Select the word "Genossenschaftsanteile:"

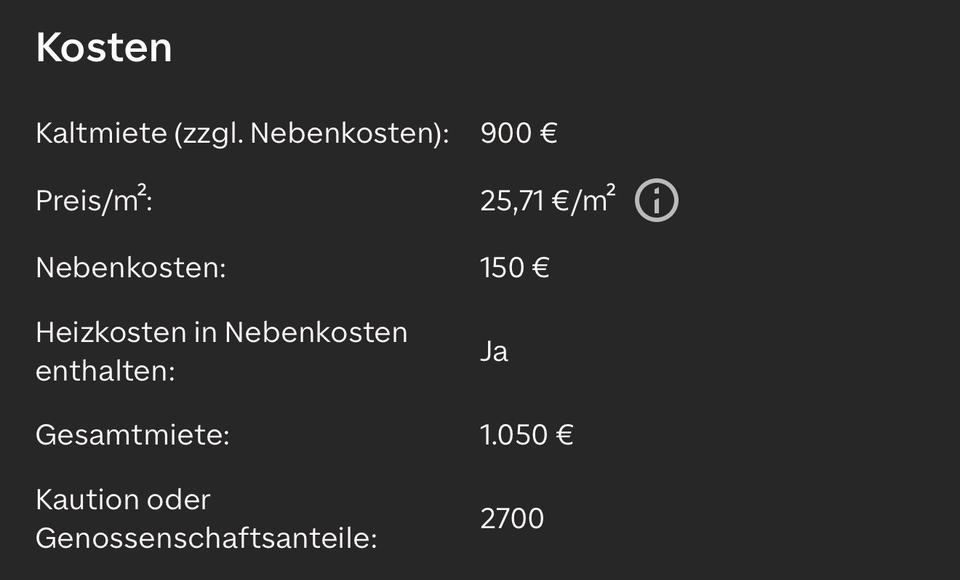click(206, 539)
